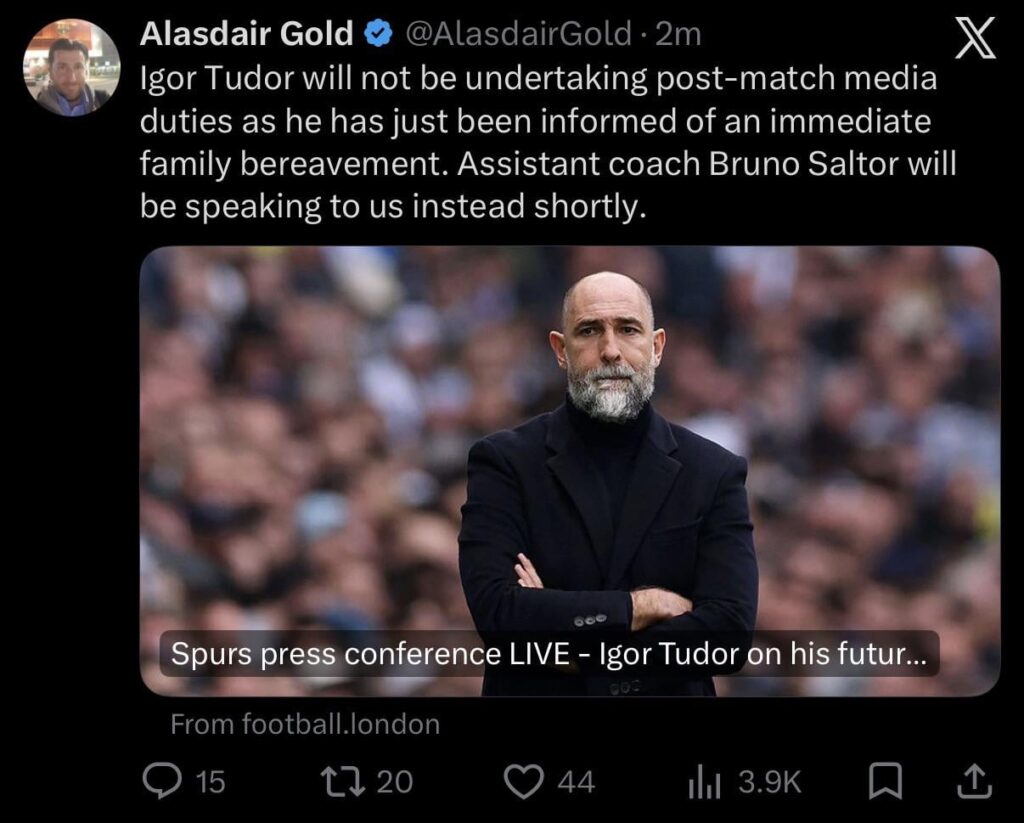Click the X logo in the top corner
Viewport: 1024px width, 823px height.
point(974,35)
